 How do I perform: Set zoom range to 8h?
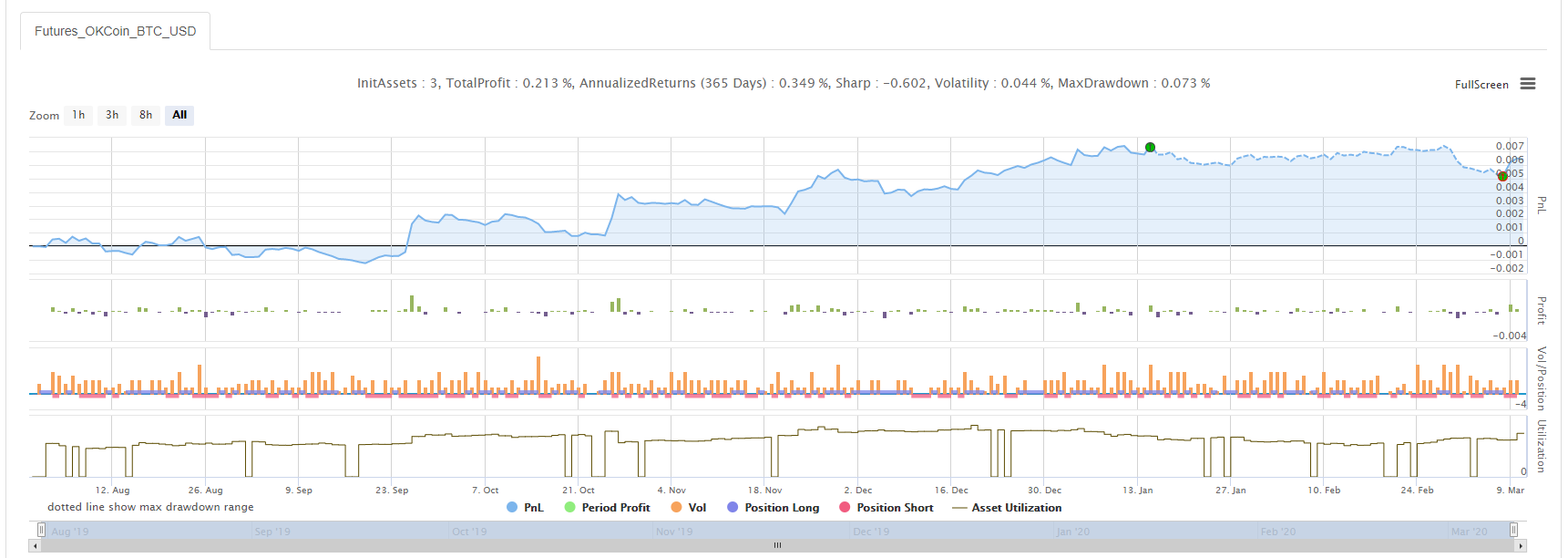pyautogui.click(x=146, y=115)
